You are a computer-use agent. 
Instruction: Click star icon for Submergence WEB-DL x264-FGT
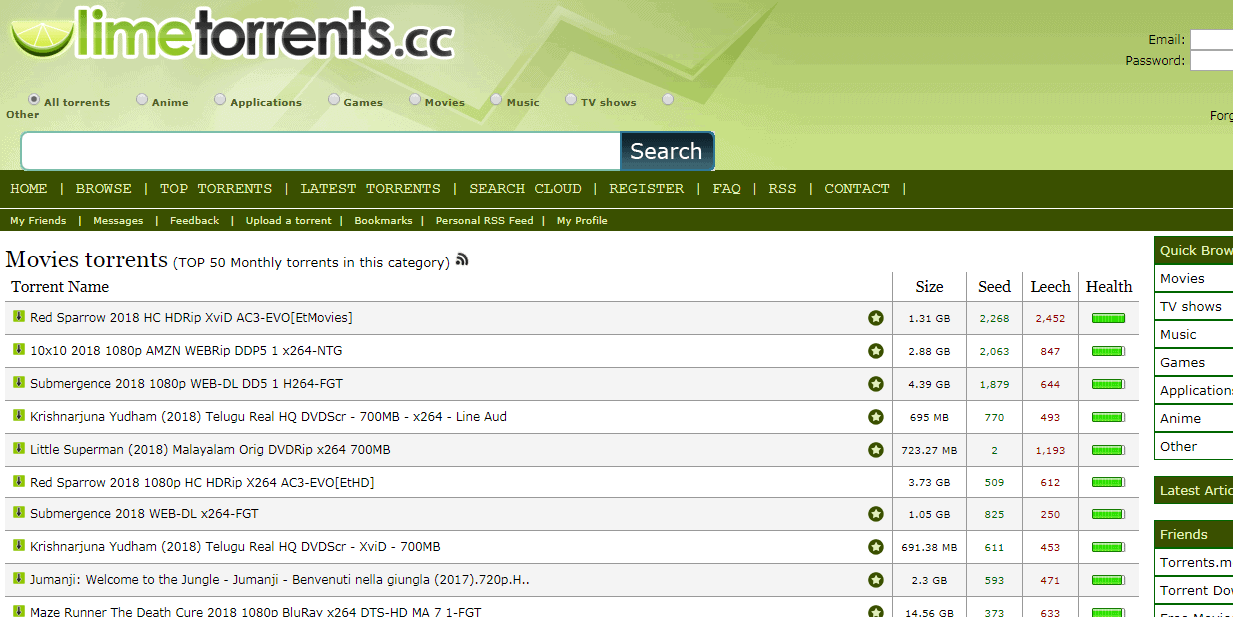click(876, 514)
